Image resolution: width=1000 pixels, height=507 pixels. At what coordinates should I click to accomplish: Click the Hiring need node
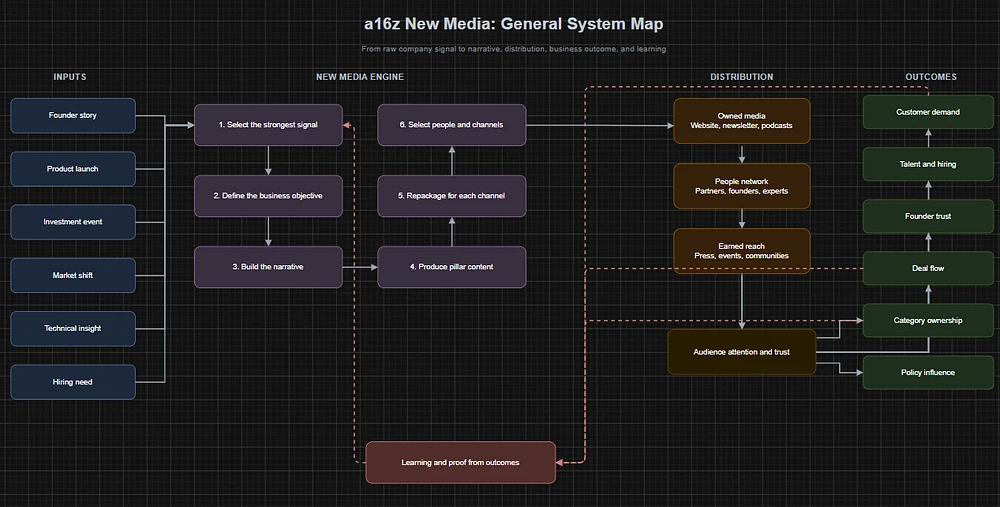click(73, 382)
